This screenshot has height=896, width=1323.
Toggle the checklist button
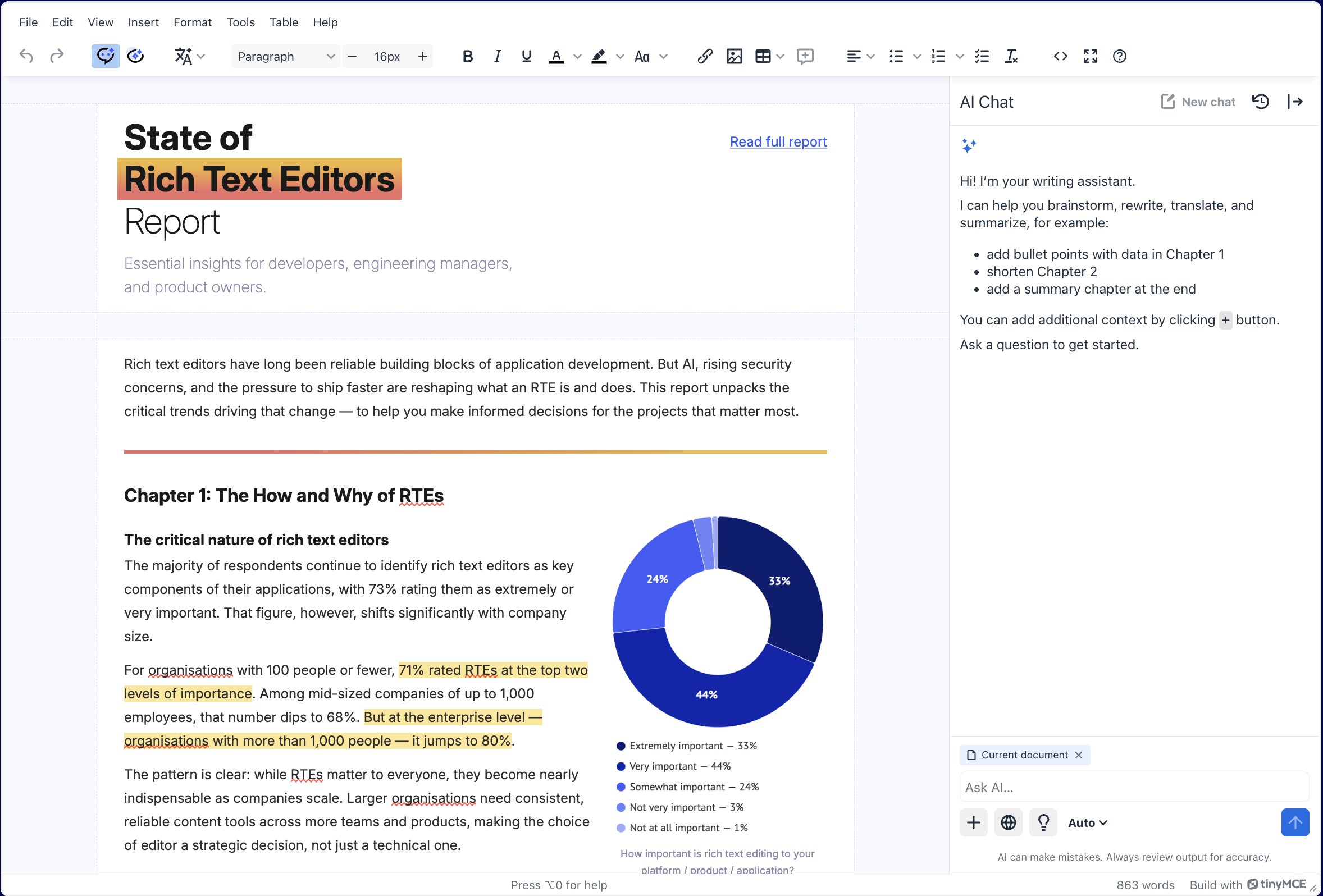pyautogui.click(x=982, y=56)
